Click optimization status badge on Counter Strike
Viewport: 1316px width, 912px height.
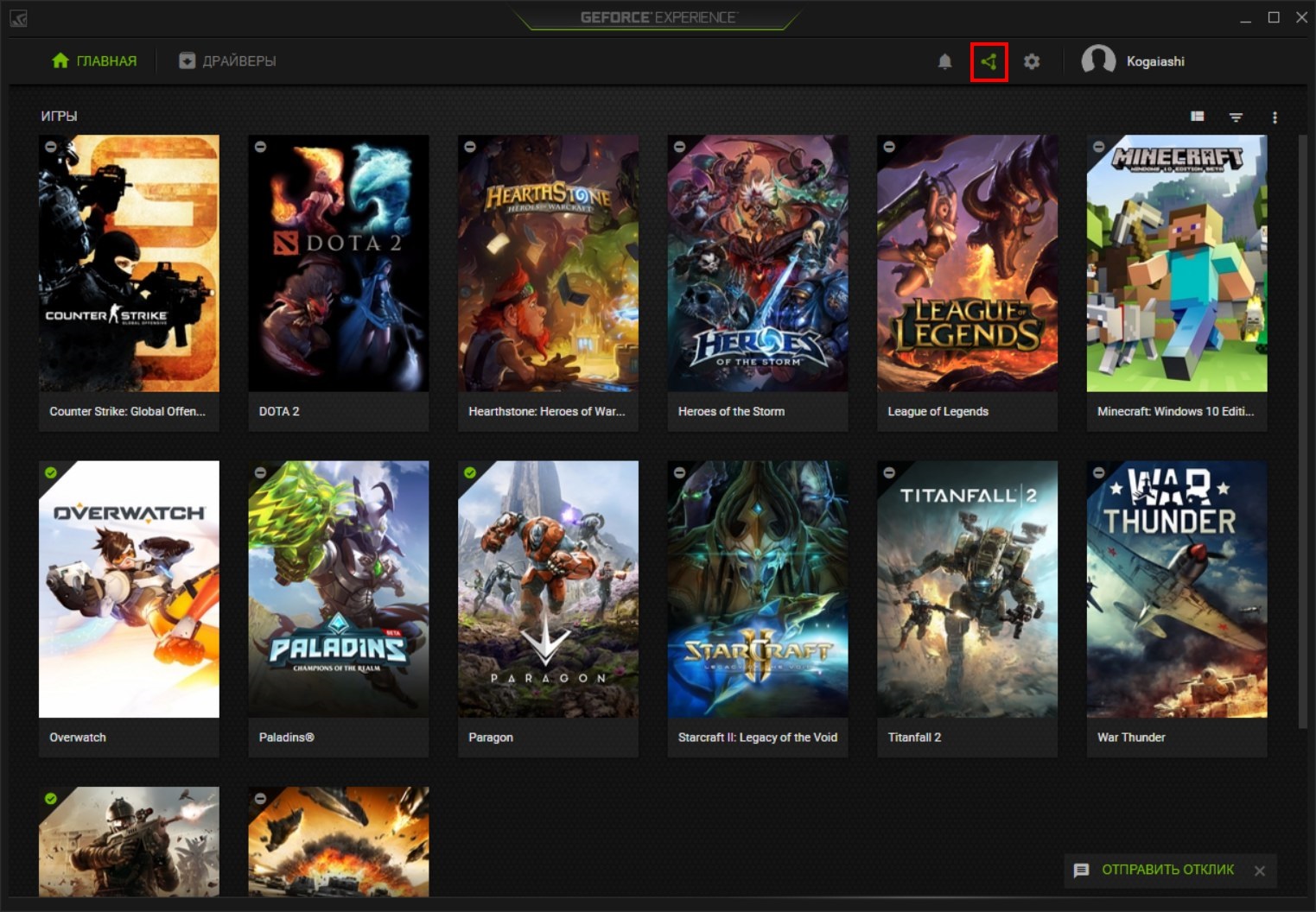click(51, 147)
